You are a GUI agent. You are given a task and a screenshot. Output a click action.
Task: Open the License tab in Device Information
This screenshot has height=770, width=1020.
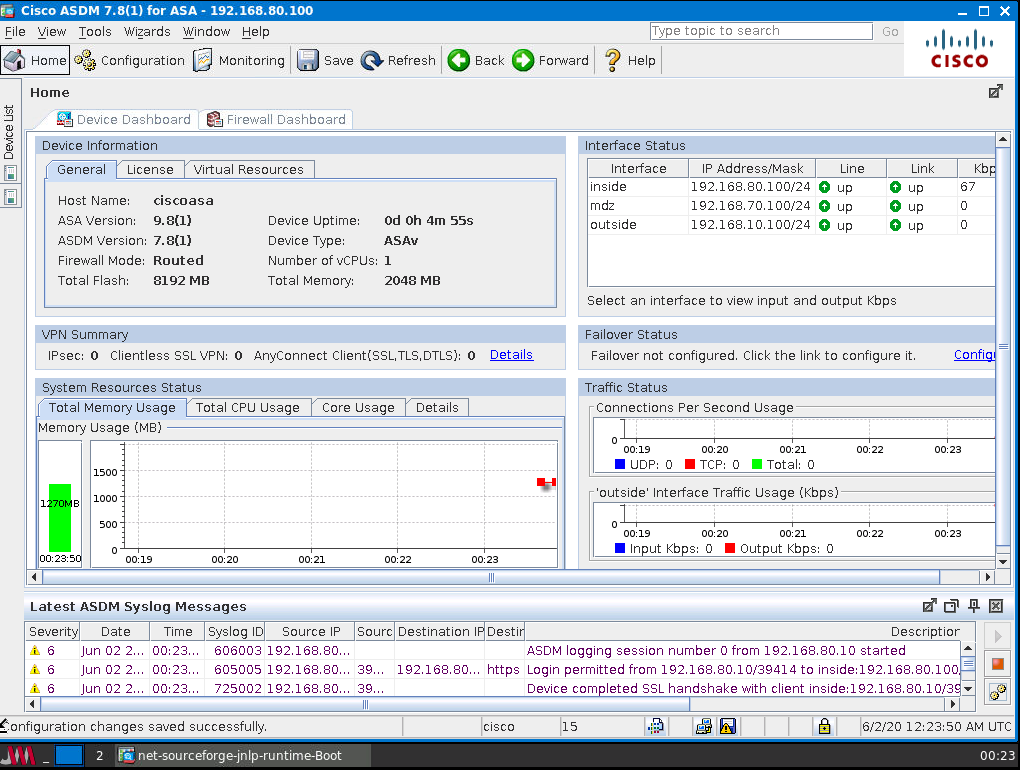coord(150,169)
